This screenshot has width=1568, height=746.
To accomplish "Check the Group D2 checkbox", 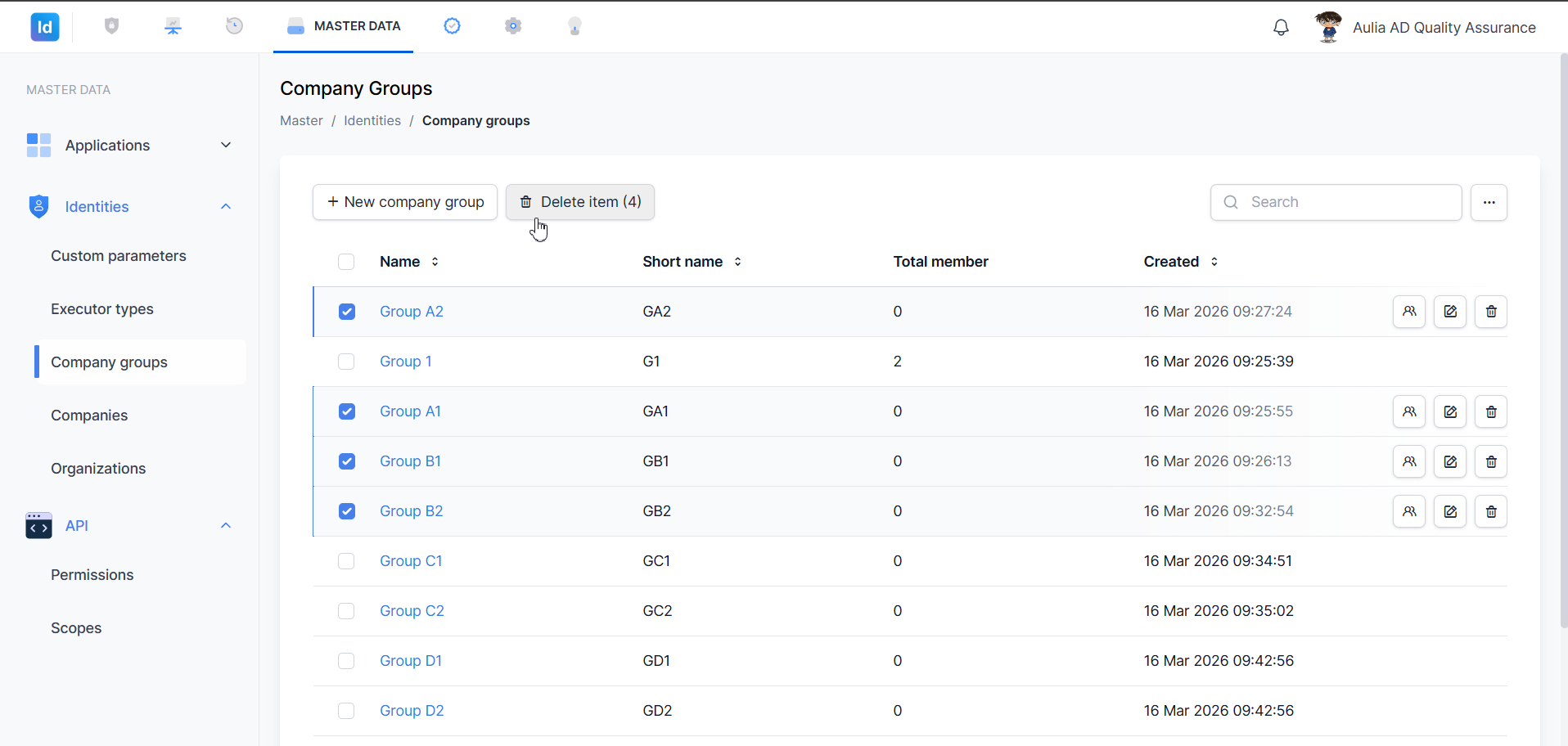I will [346, 711].
